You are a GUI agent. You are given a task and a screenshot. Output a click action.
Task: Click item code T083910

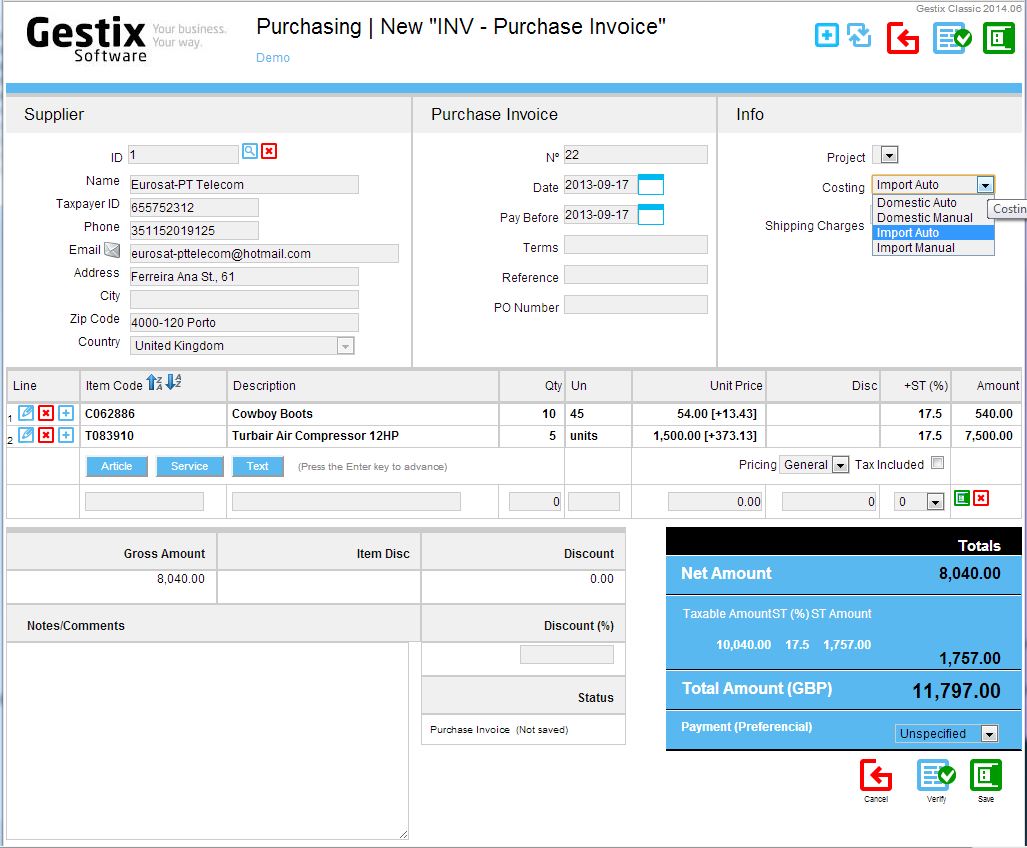coord(109,435)
